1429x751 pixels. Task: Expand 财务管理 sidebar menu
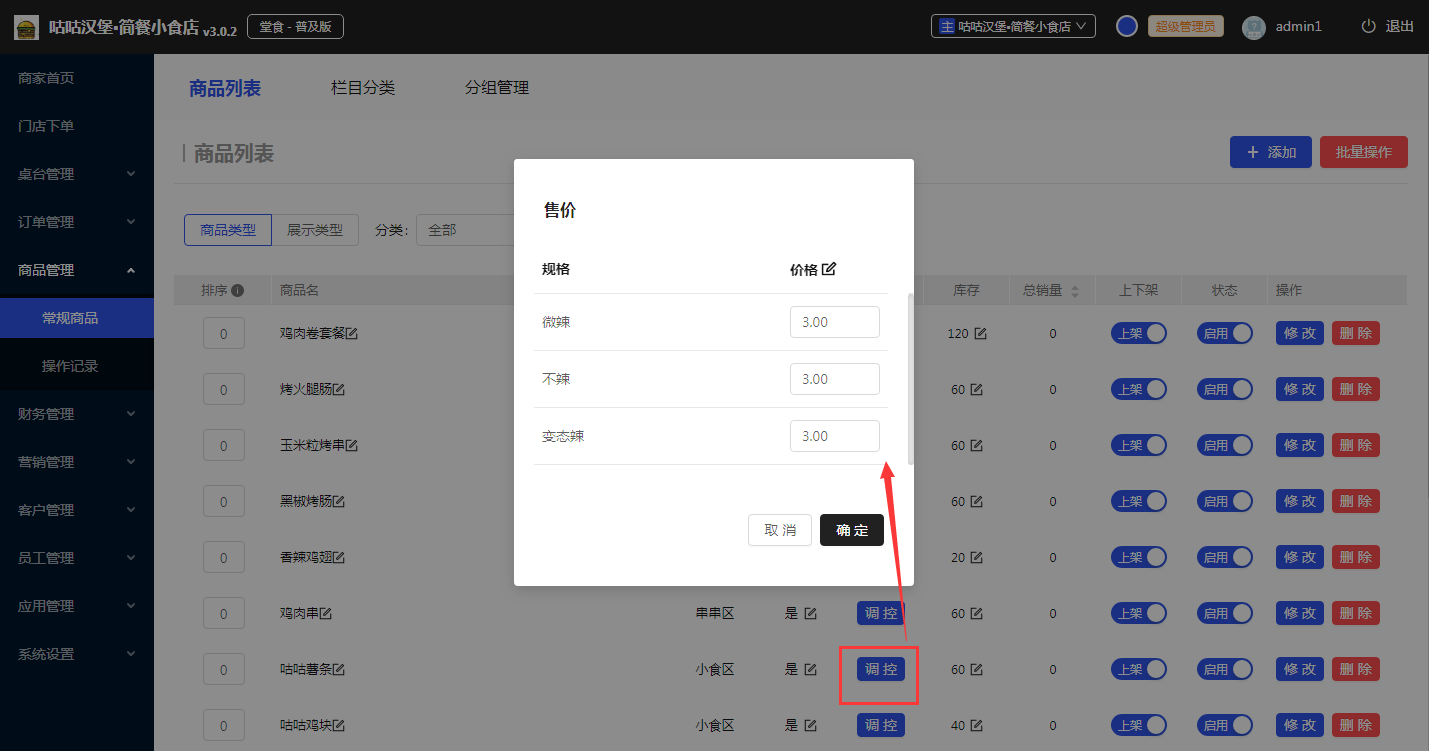(x=77, y=414)
